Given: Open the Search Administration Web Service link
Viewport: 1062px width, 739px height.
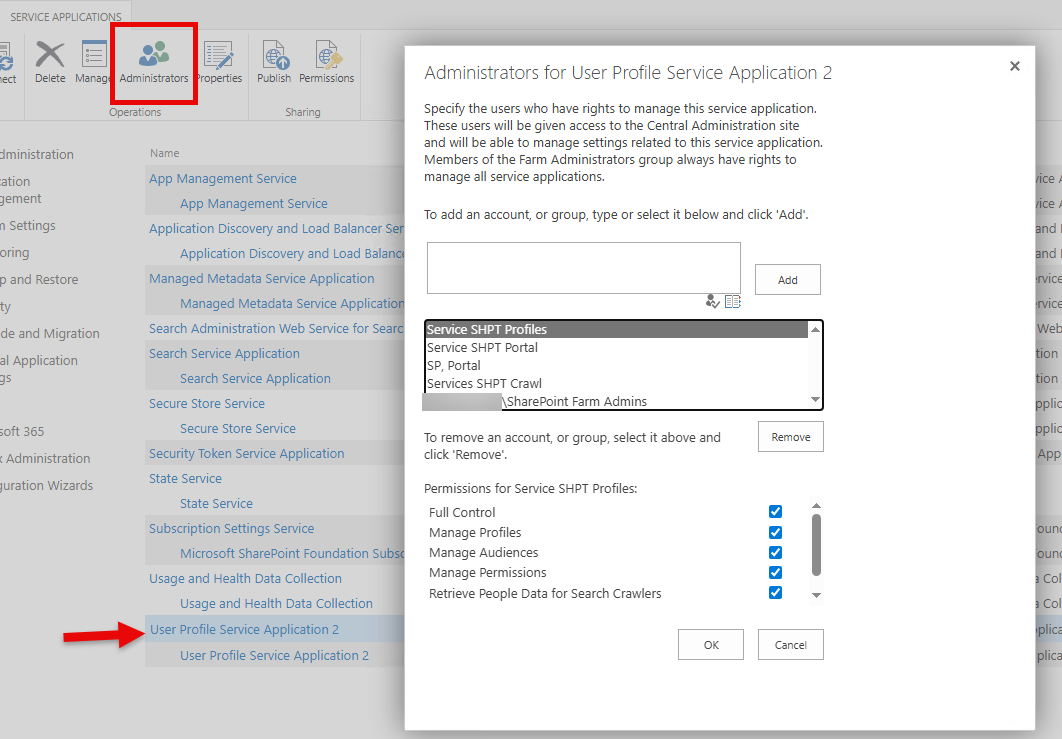Looking at the screenshot, I should [x=276, y=329].
